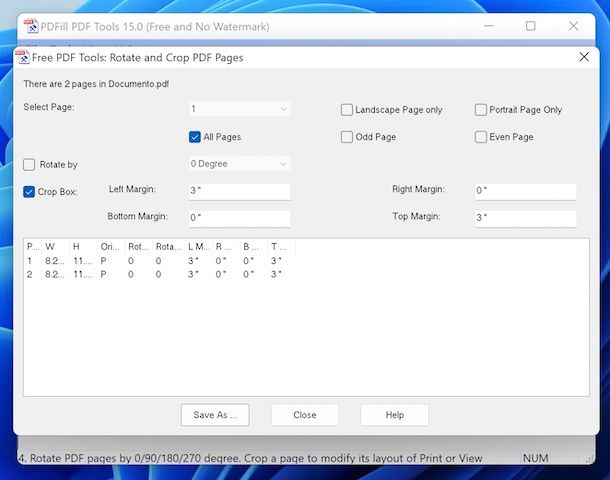Viewport: 610px width, 480px height.
Task: Click the P... page column header
Action: coord(33,247)
